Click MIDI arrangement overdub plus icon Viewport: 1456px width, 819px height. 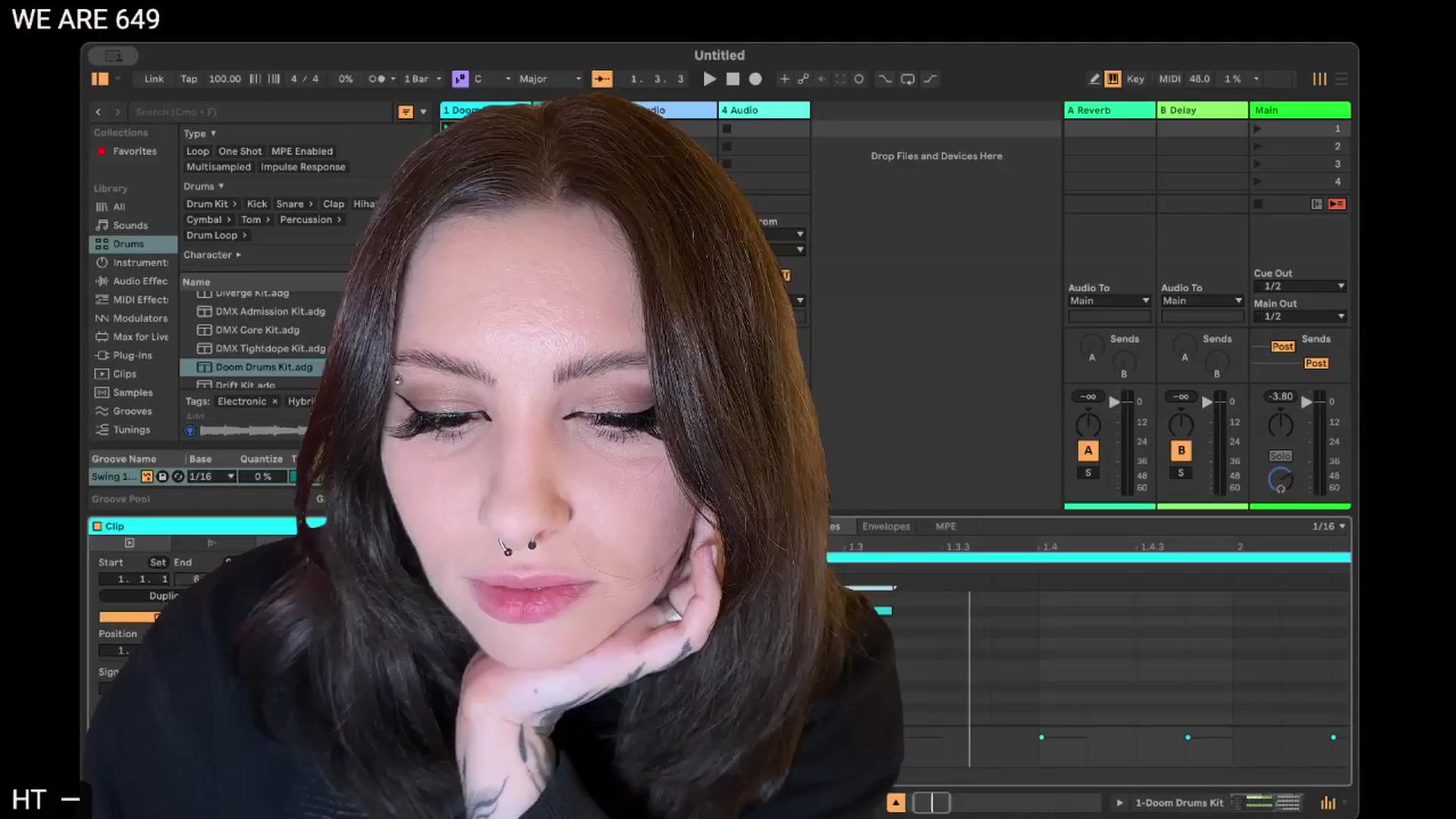784,79
